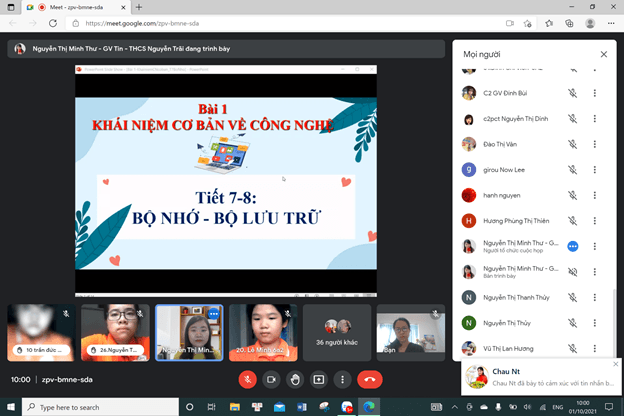Open more options for the meeting host row
The image size is (624, 416).
[595, 246]
